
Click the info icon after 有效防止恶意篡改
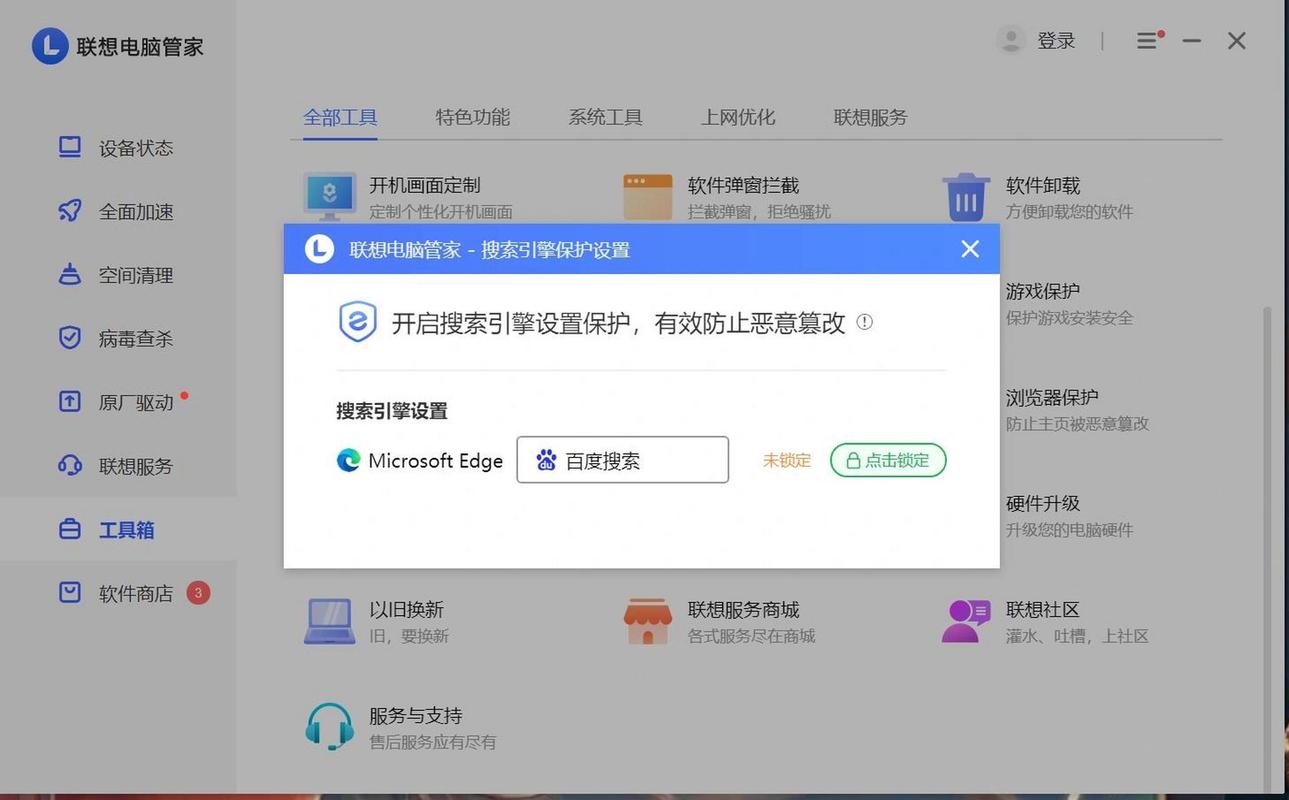click(x=865, y=322)
